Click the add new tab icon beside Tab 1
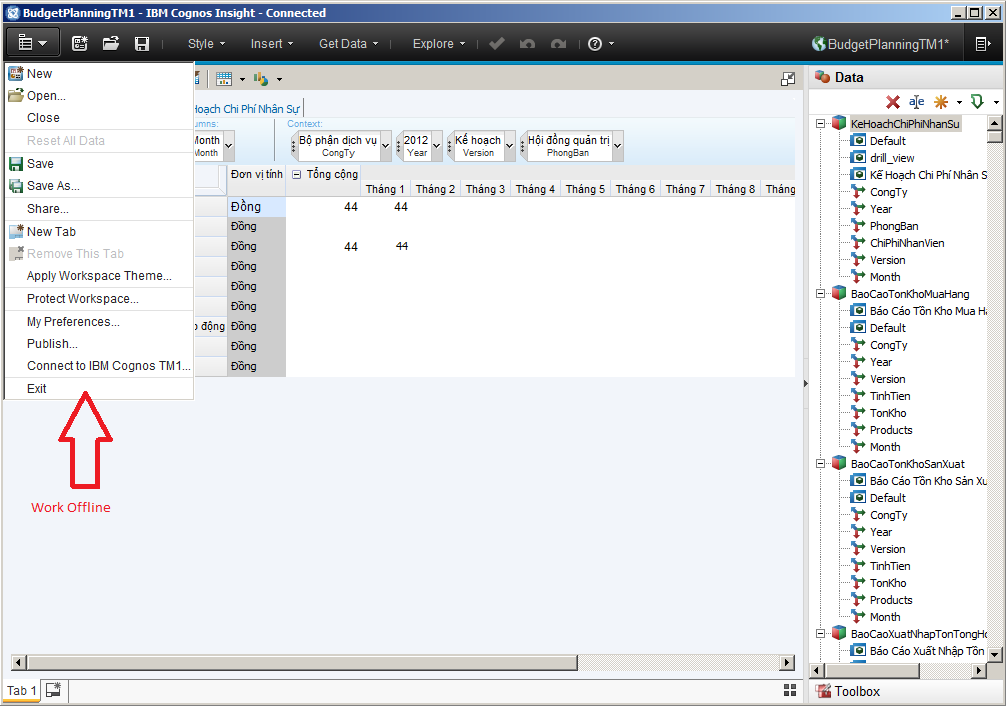The height and width of the screenshot is (706, 1006). pos(54,691)
